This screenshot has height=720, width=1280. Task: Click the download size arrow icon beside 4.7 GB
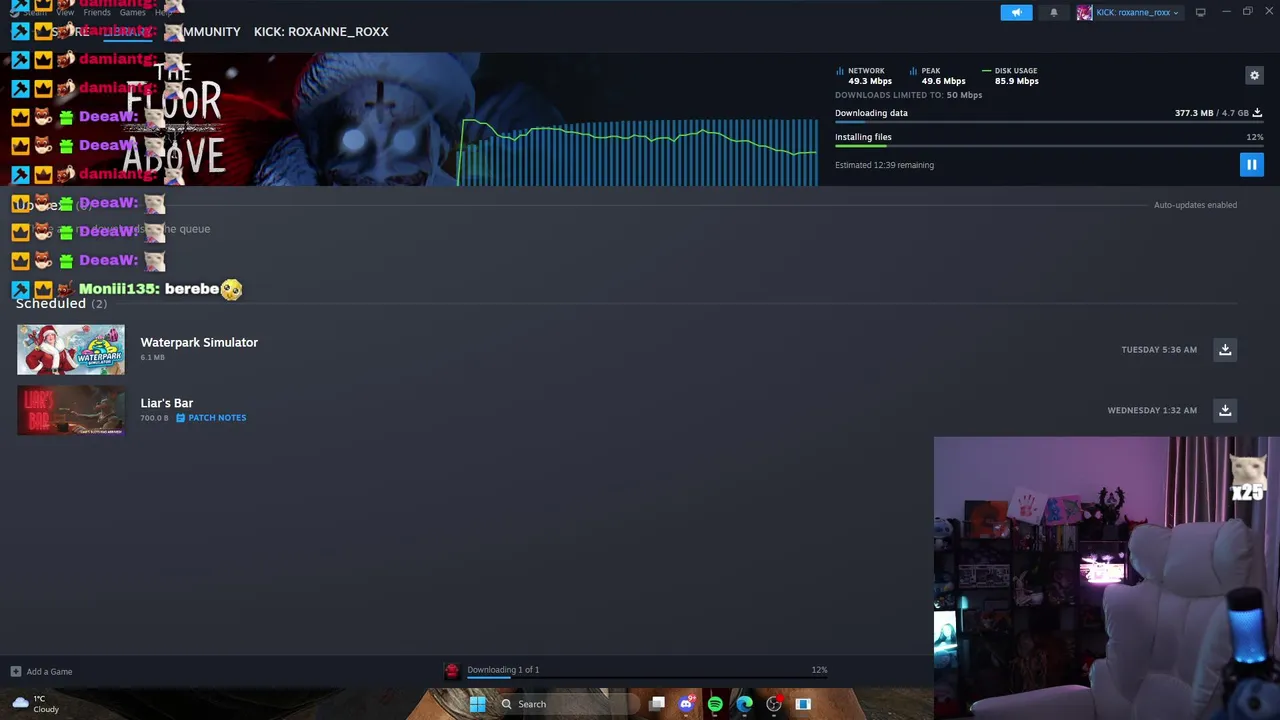pyautogui.click(x=1257, y=113)
